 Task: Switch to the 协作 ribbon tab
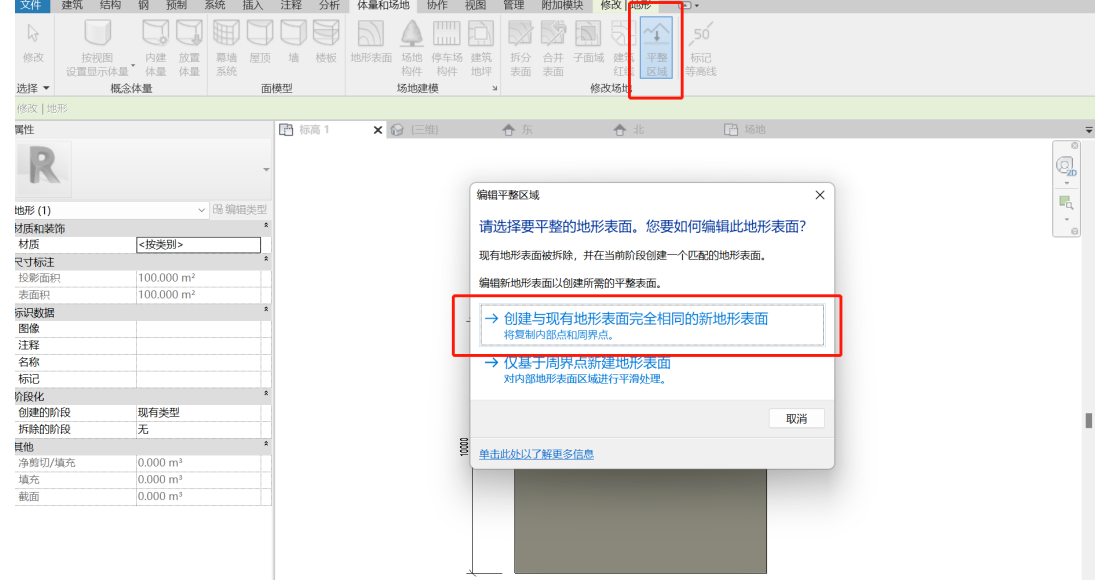tap(437, 6)
